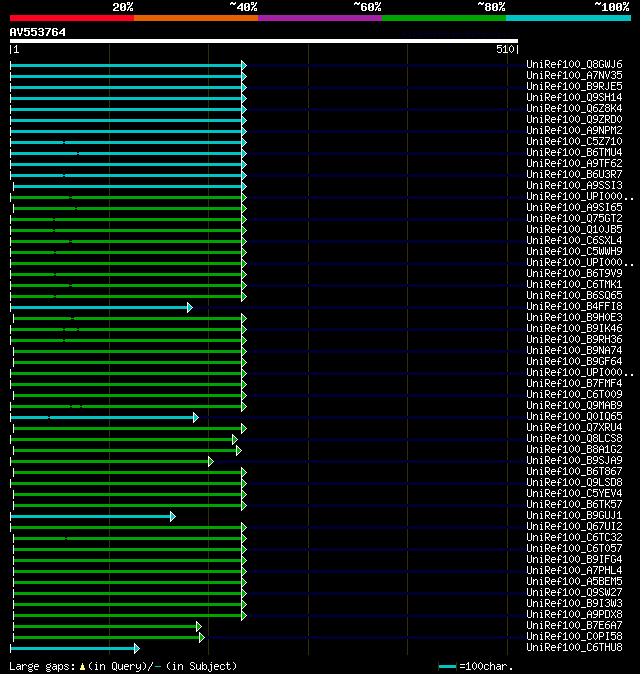Click the cyan arrowhead on B9GUJ1 row

click(x=172, y=516)
